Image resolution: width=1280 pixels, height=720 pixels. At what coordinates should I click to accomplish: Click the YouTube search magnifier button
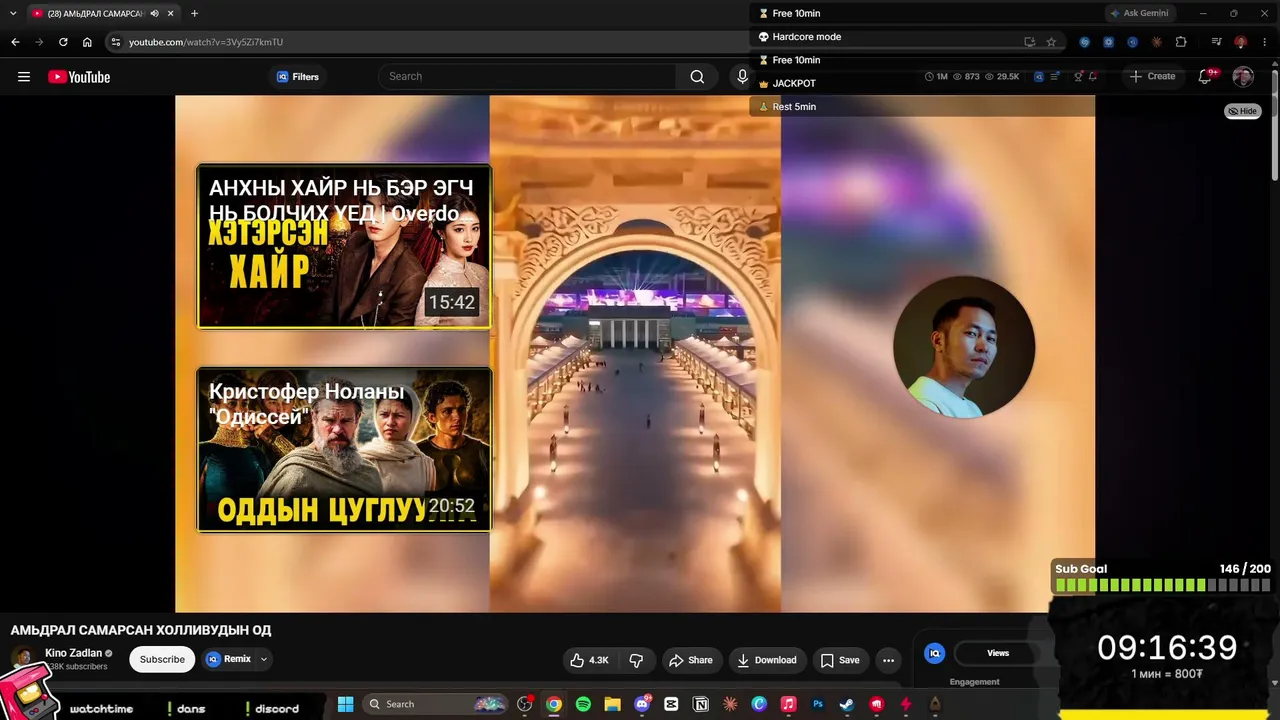(x=697, y=77)
